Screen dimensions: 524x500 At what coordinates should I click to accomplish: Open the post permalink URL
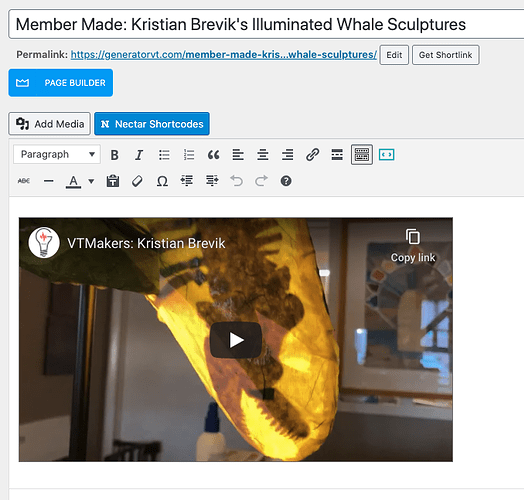pyautogui.click(x=224, y=54)
